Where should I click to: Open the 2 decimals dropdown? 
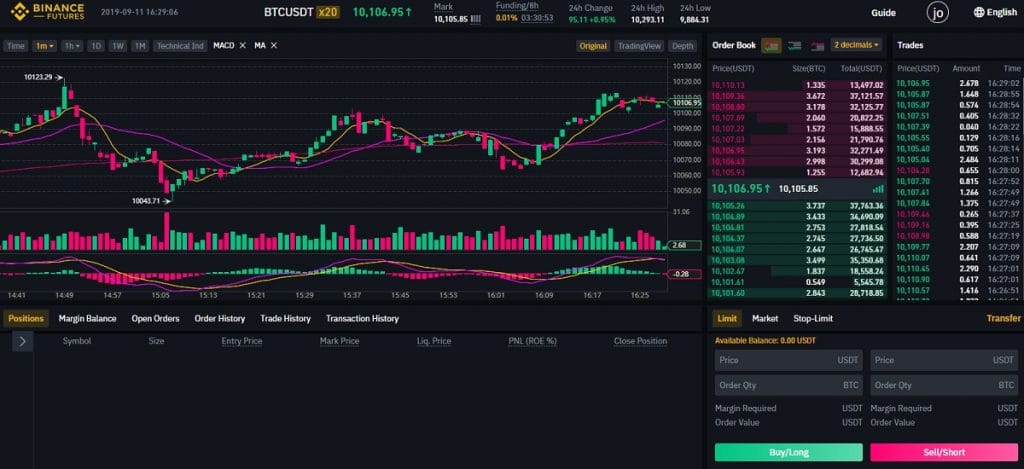click(856, 45)
